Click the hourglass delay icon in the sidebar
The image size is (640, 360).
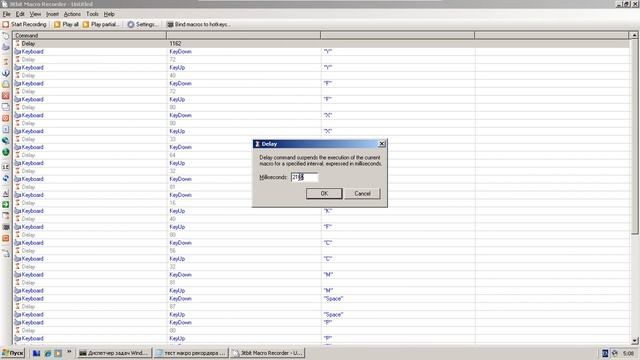coord(6,62)
